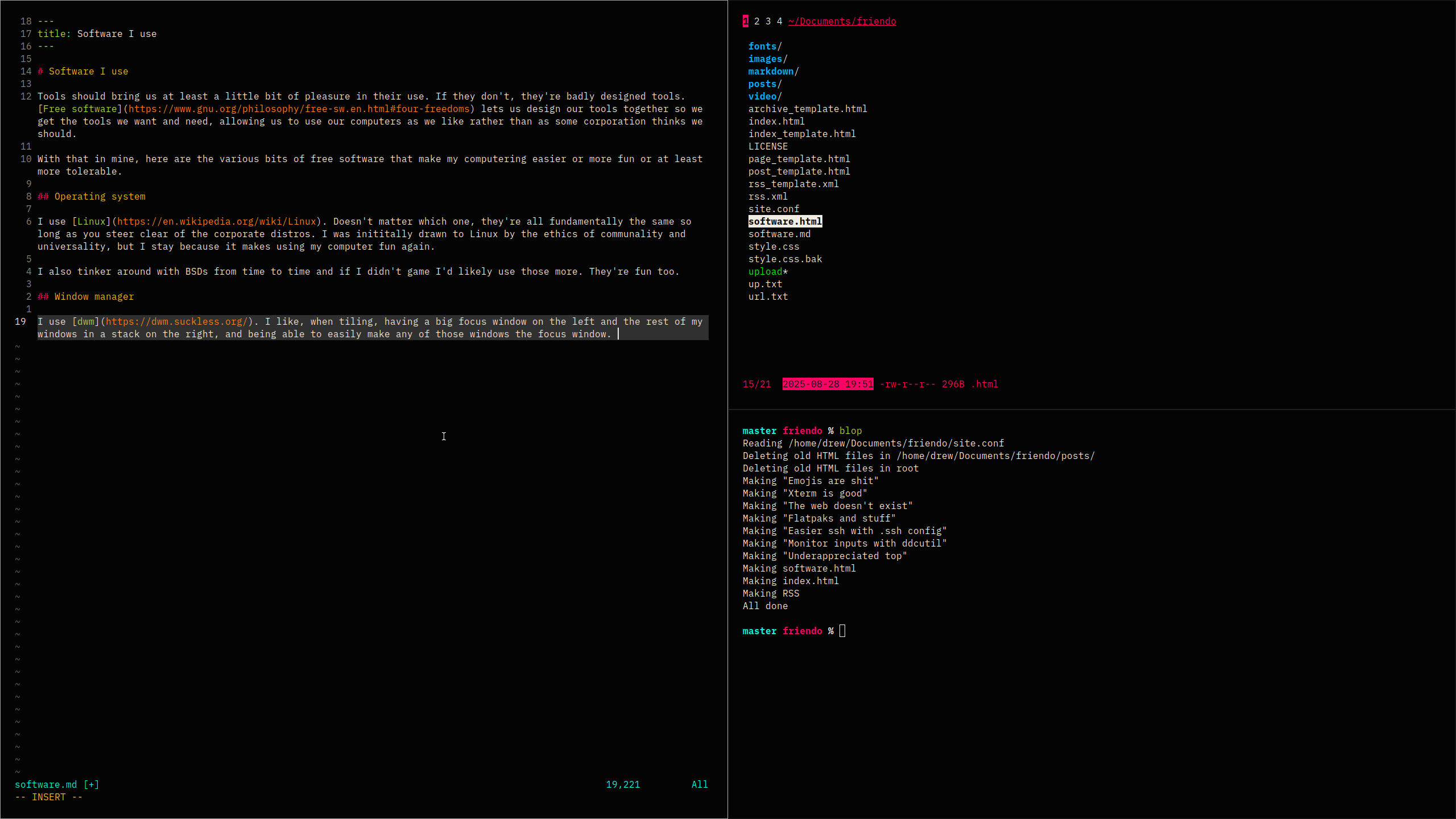This screenshot has height=819, width=1456.
Task: Click the '# Software I use' heading line
Action: click(x=82, y=71)
